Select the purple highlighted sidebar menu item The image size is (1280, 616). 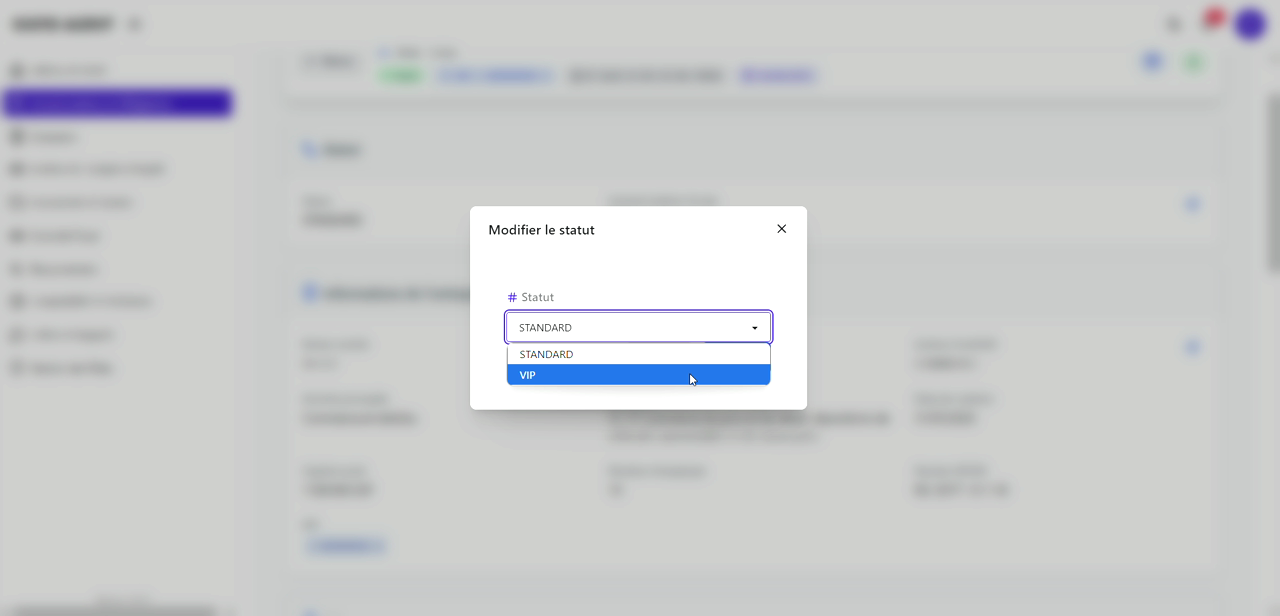pyautogui.click(x=118, y=103)
